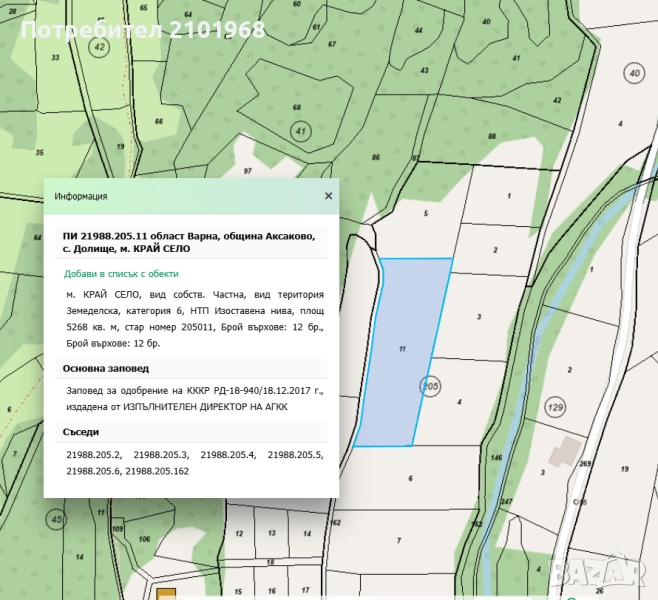Click the orange square marker at bottom
This screenshot has width=658, height=600.
164,594
